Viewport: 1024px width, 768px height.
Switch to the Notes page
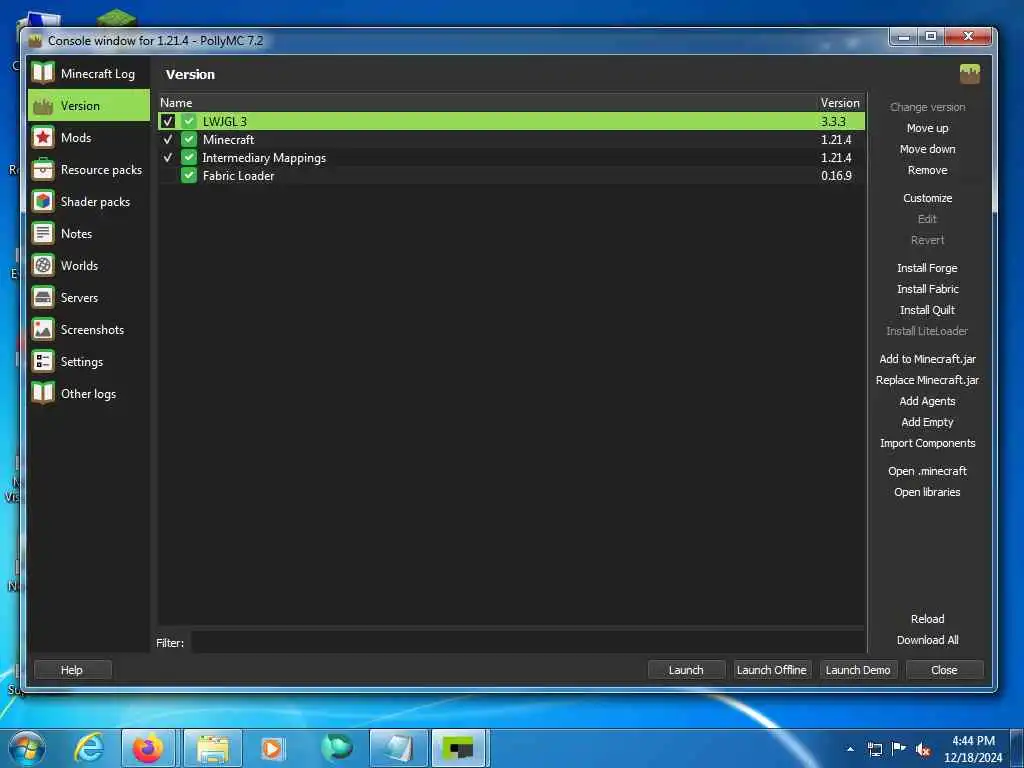pyautogui.click(x=89, y=233)
